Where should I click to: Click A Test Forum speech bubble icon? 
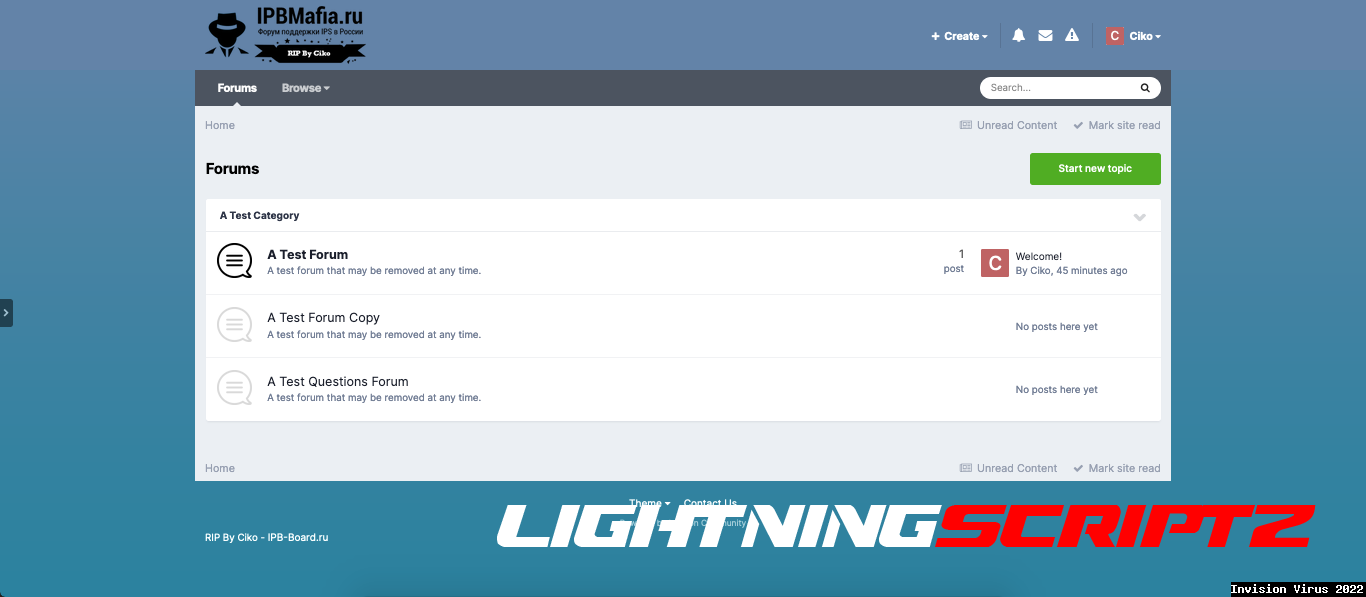coord(234,262)
